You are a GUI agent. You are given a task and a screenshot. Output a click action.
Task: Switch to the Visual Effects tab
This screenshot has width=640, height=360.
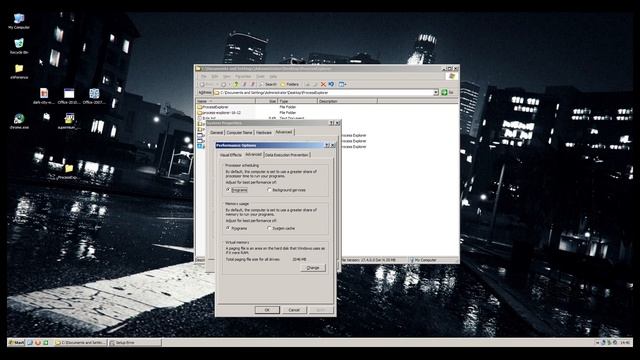tap(231, 155)
